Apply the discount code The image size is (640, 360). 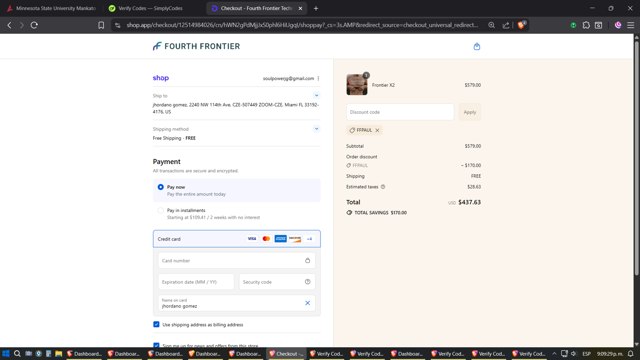[x=469, y=112]
